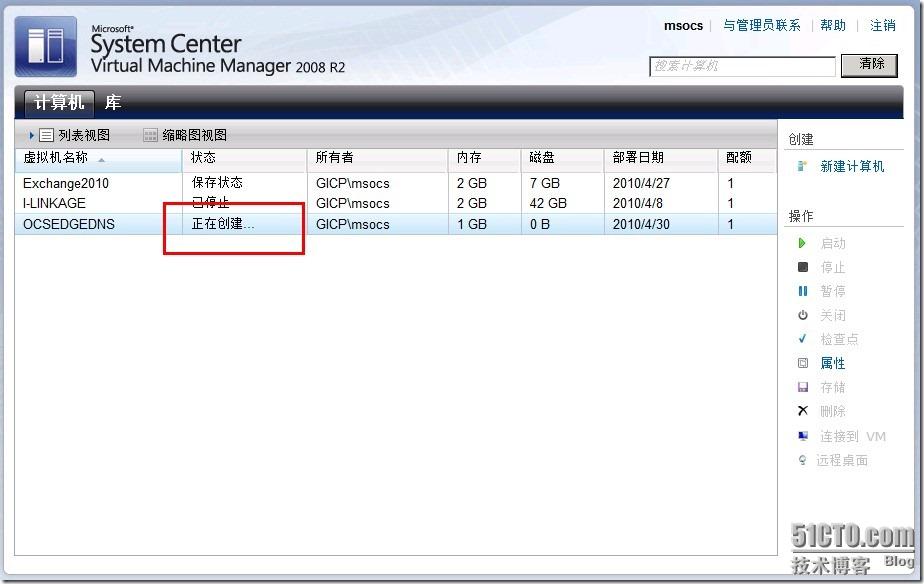This screenshot has height=584, width=924.
Task: Click the 保存状态 status cell
Action: pyautogui.click(x=217, y=183)
